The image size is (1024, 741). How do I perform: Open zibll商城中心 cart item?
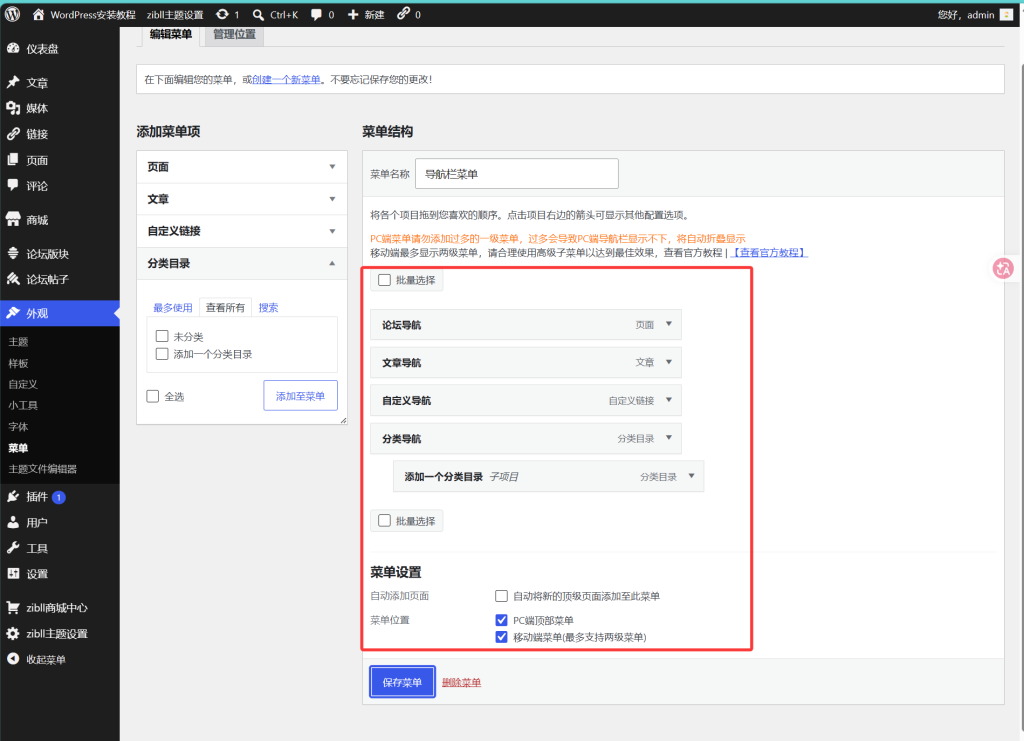point(59,608)
